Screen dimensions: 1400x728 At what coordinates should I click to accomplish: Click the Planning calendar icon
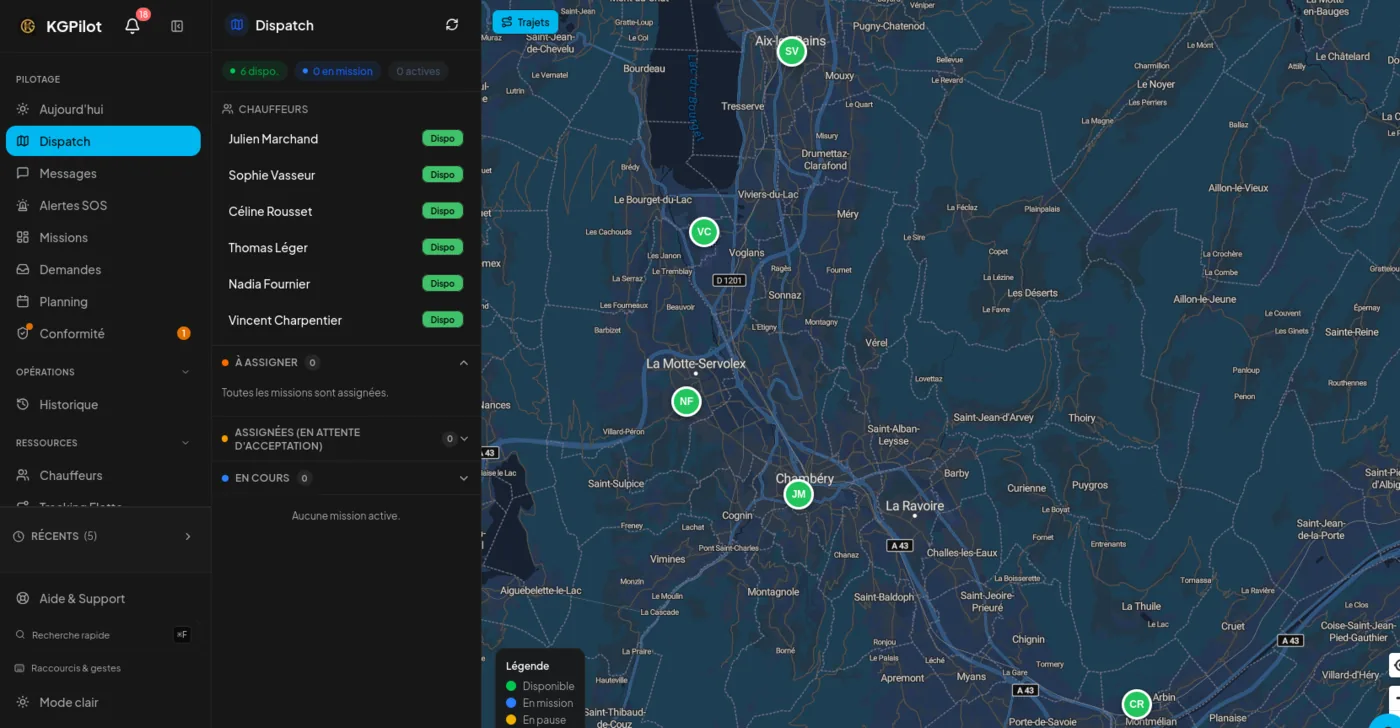23,301
